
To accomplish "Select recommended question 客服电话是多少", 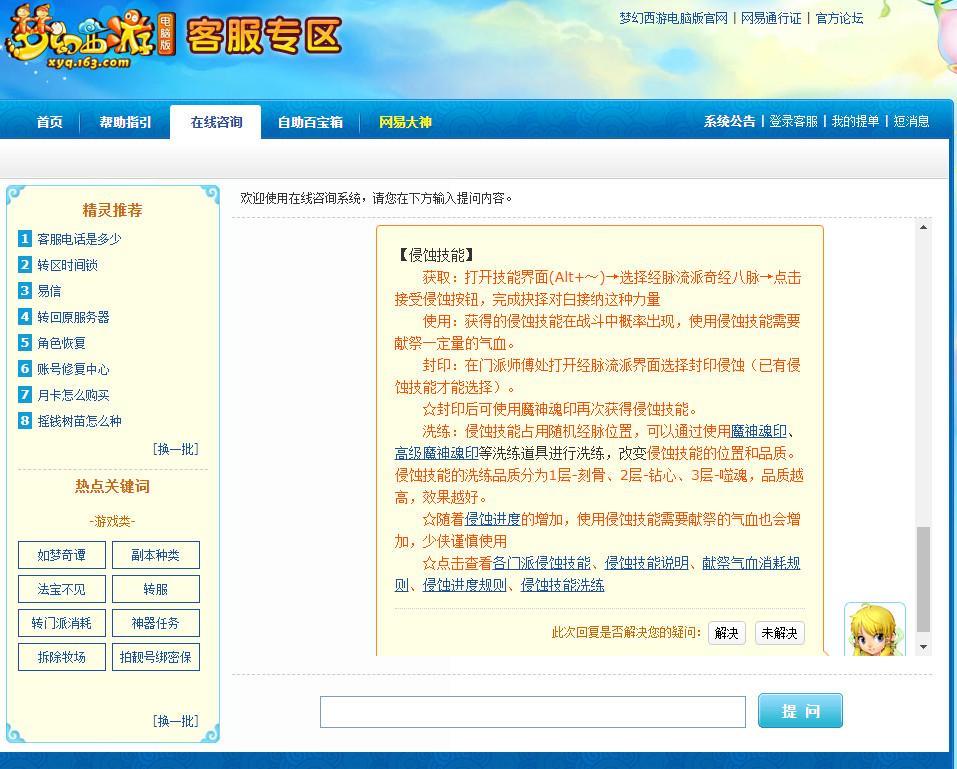I will 79,239.
